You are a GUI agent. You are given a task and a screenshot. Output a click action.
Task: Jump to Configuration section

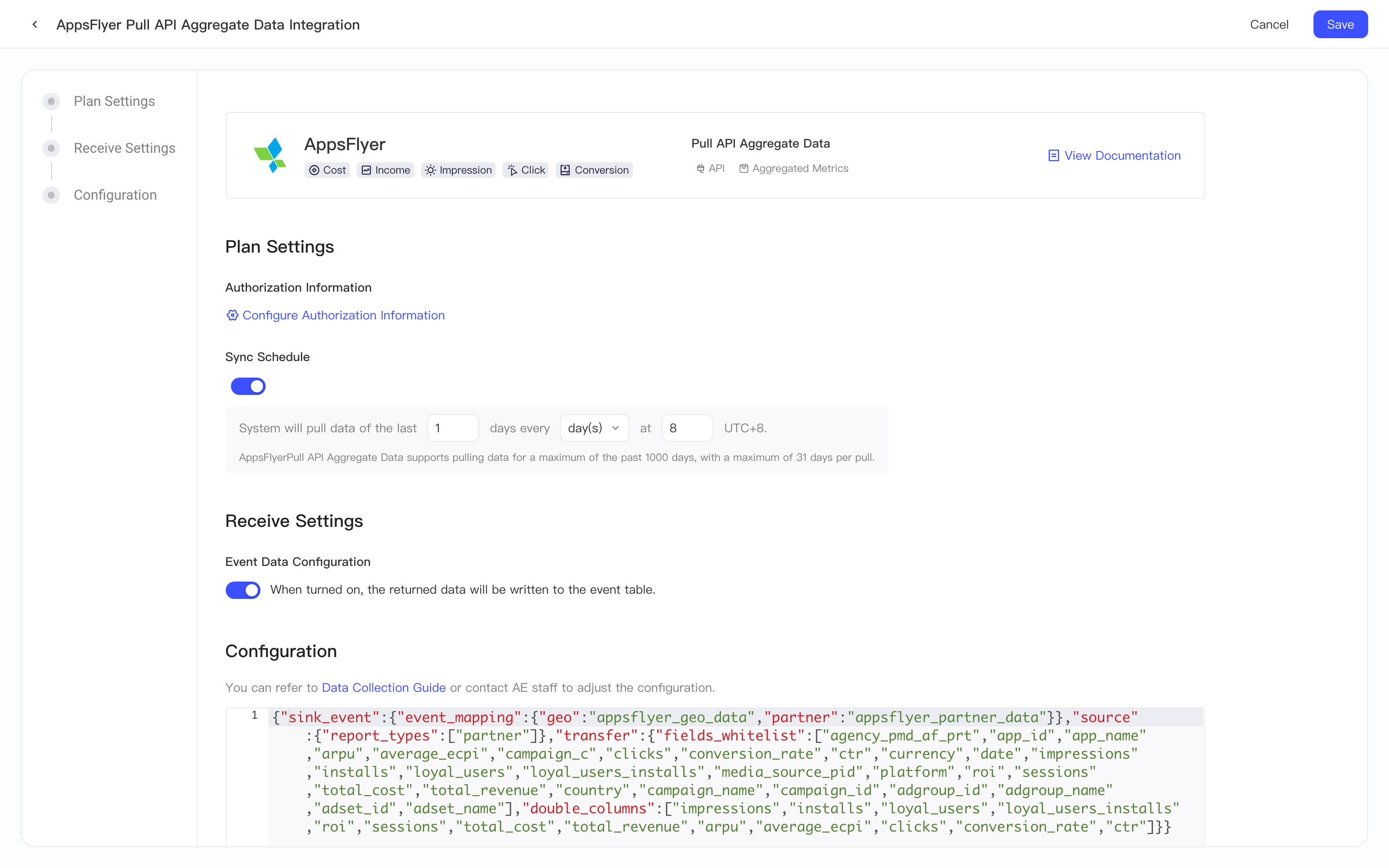tap(115, 195)
